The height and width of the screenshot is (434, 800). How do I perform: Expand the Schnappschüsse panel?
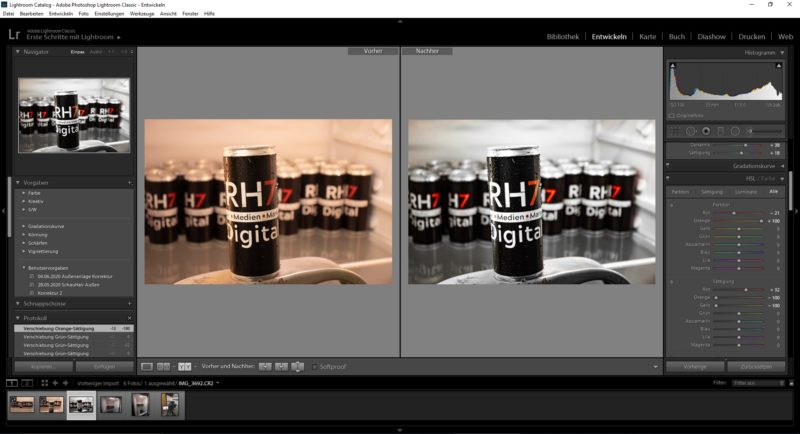(x=18, y=303)
